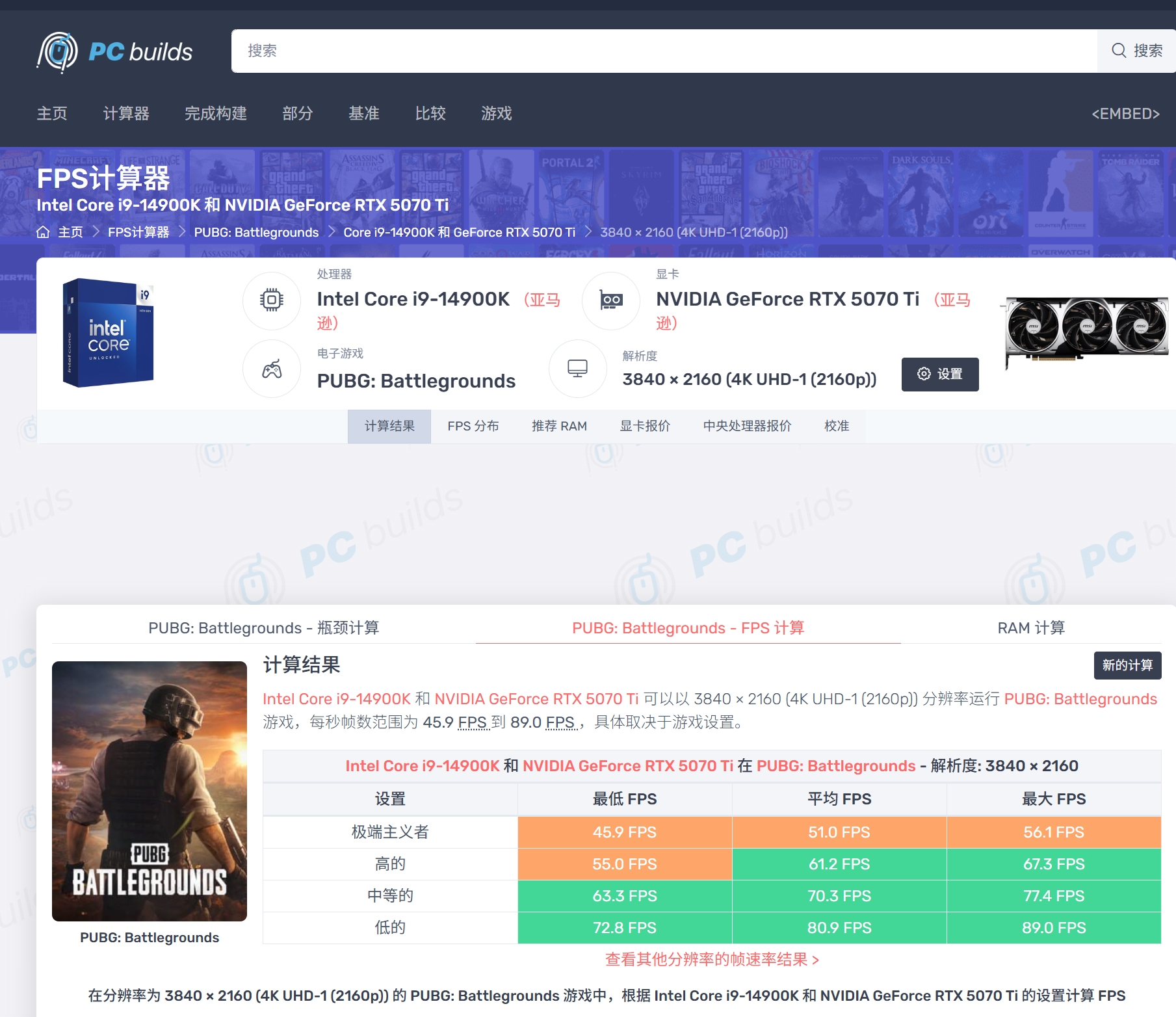Click the PC builds logo icon

pyautogui.click(x=57, y=52)
